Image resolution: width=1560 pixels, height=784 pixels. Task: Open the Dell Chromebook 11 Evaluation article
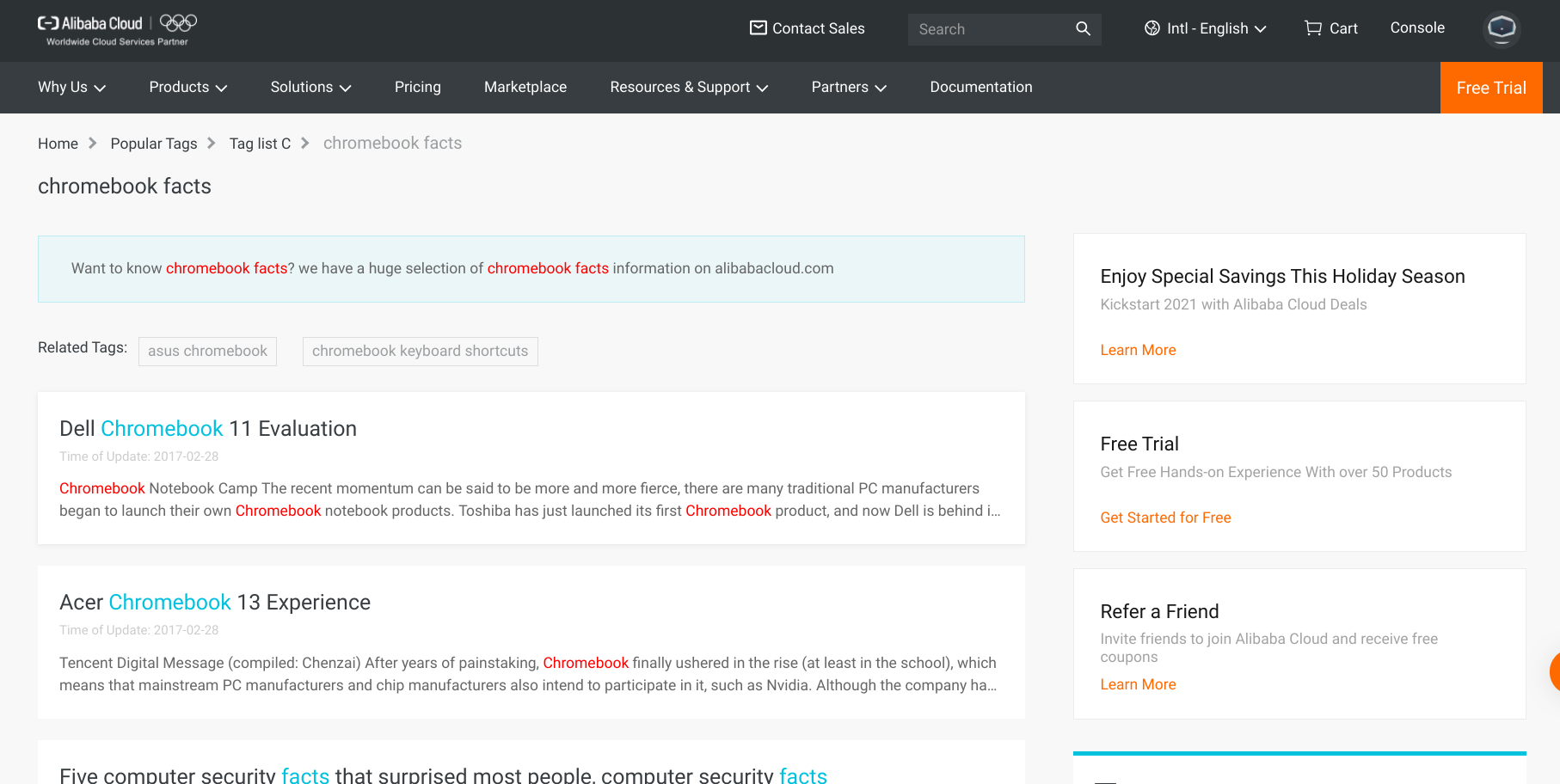208,429
